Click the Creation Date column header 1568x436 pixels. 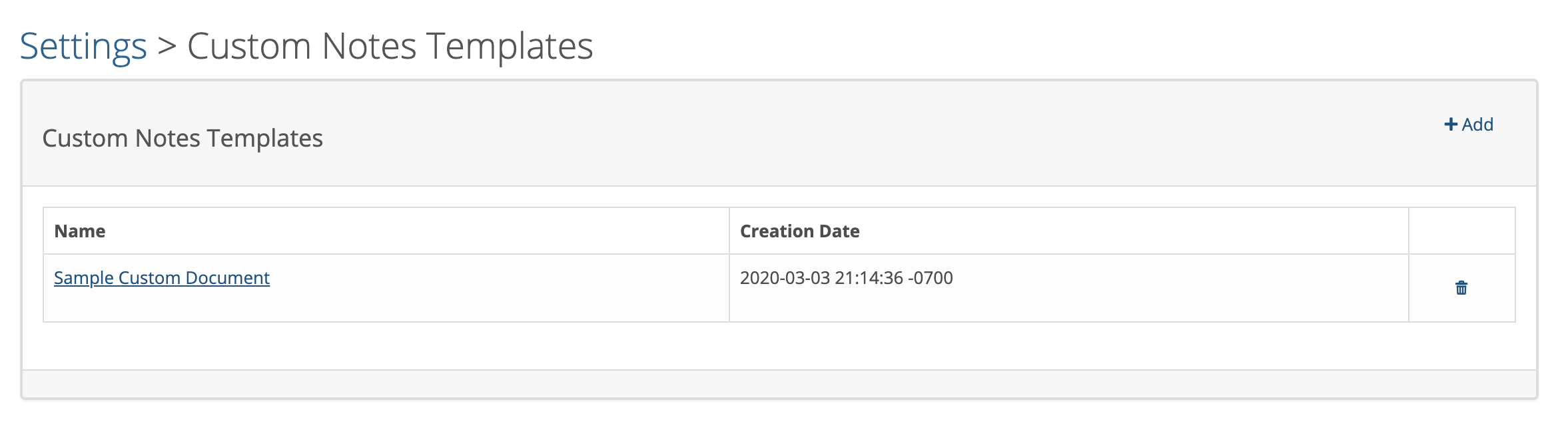click(799, 231)
